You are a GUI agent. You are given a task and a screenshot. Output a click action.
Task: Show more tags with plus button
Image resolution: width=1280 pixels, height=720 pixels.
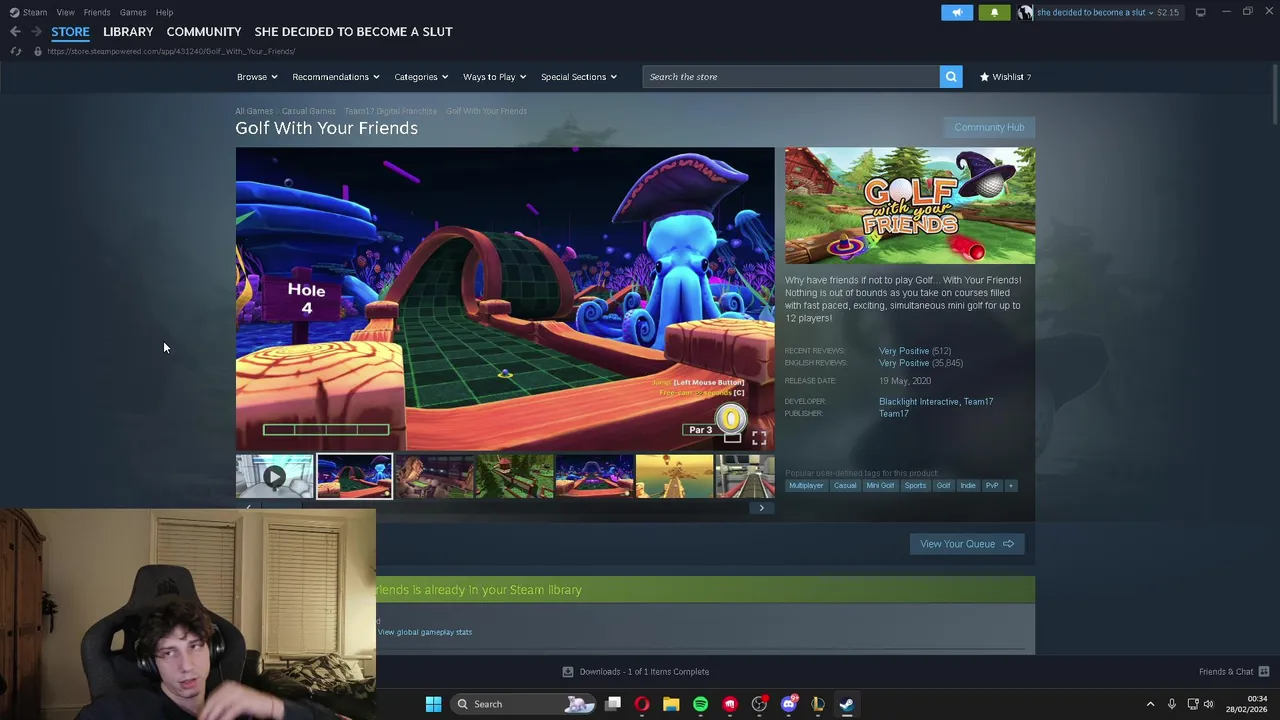click(x=1010, y=486)
